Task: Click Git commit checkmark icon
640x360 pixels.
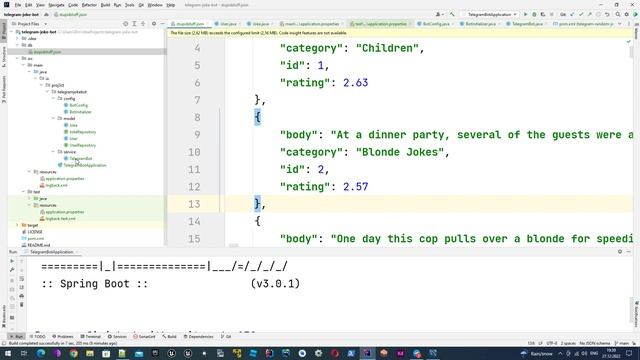Action: pos(581,15)
